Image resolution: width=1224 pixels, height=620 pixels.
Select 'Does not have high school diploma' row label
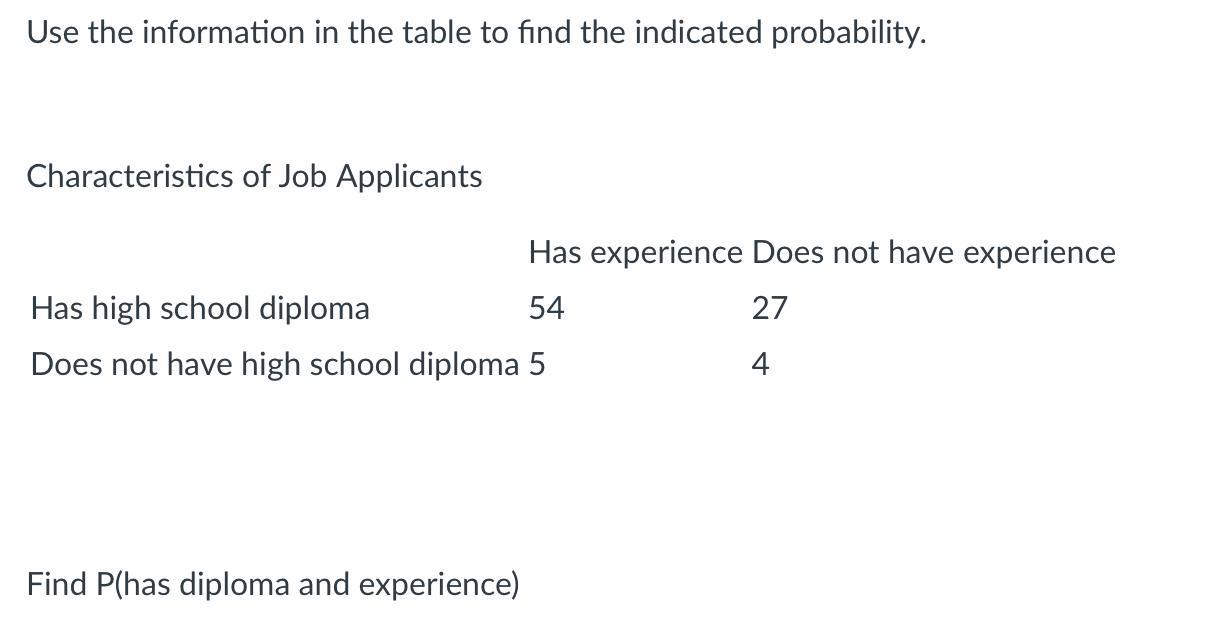275,365
